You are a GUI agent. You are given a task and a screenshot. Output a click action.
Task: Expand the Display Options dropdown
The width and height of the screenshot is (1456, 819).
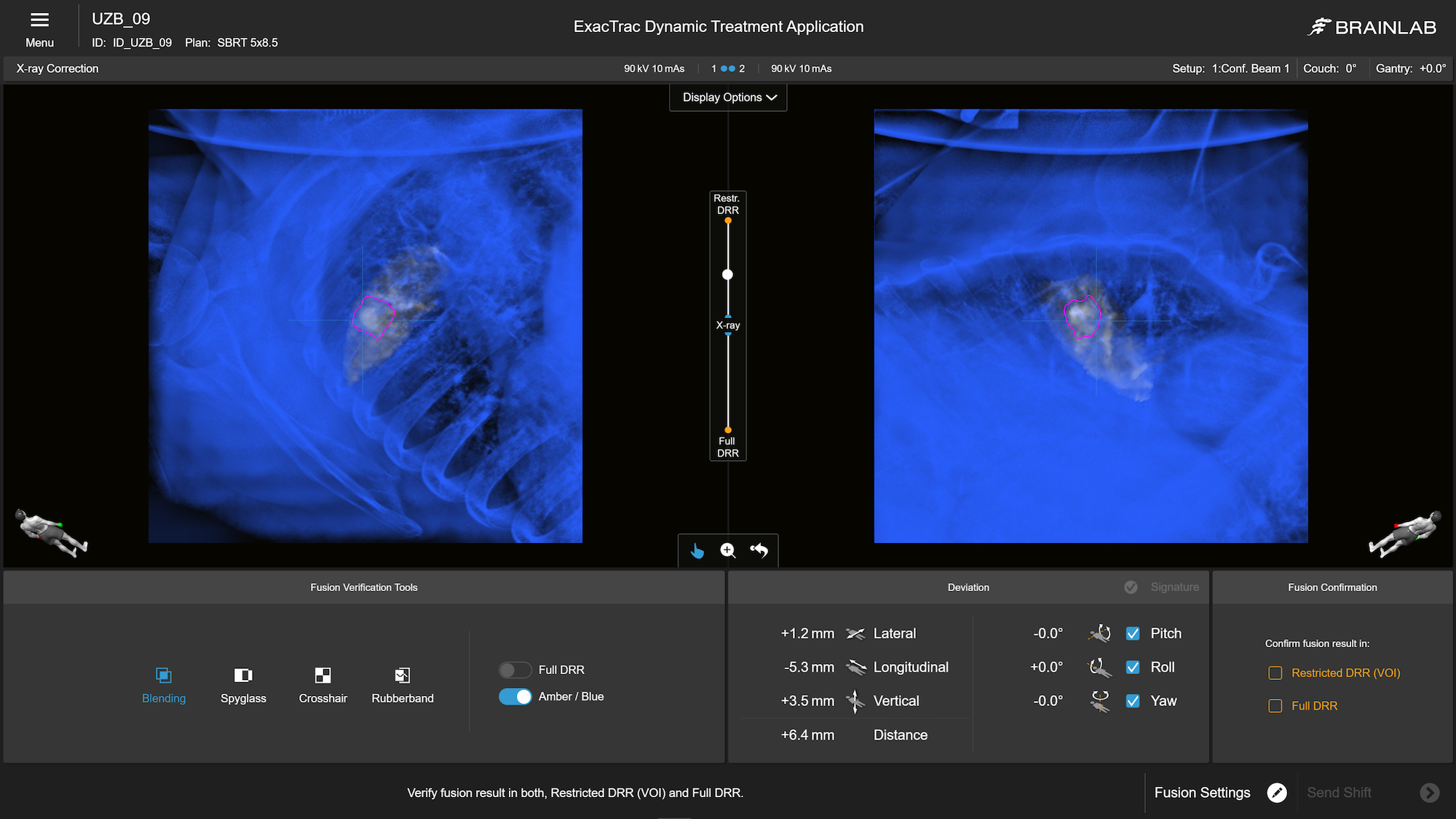point(728,98)
